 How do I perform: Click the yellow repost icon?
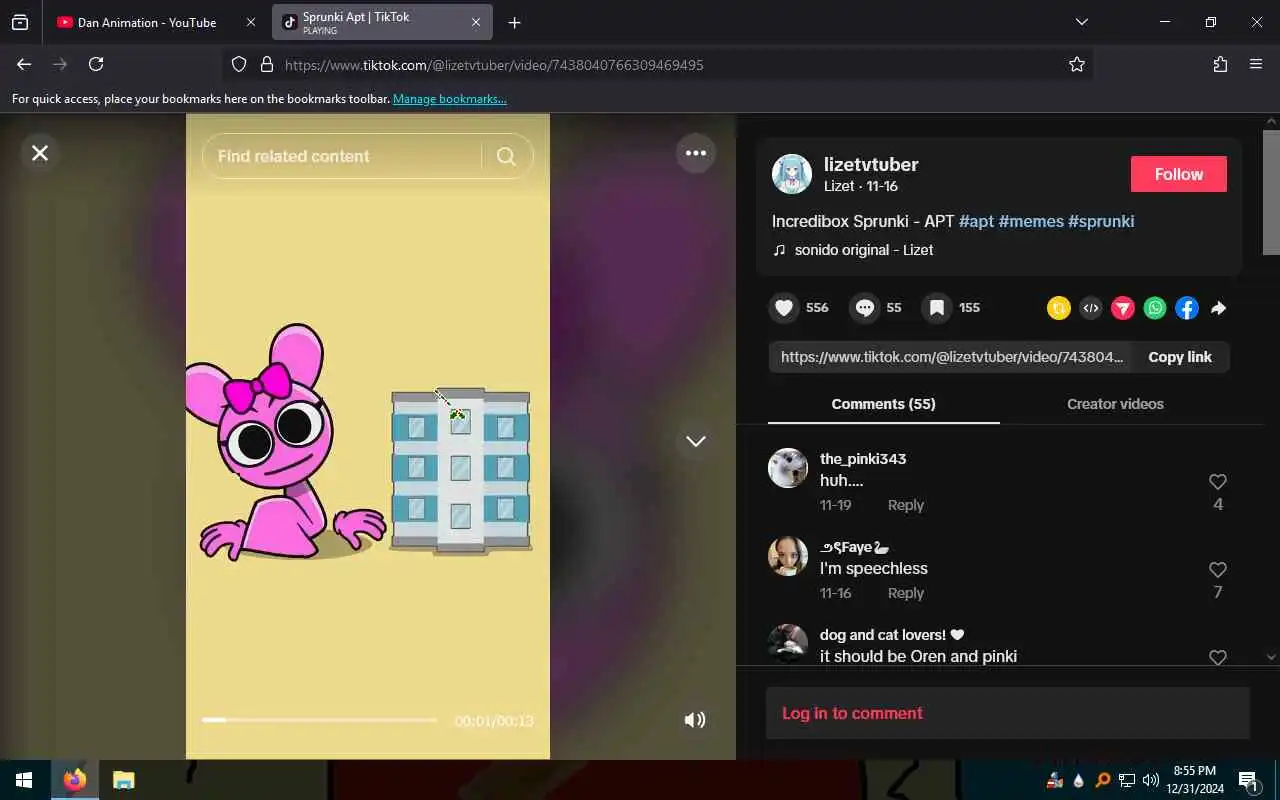(x=1059, y=308)
